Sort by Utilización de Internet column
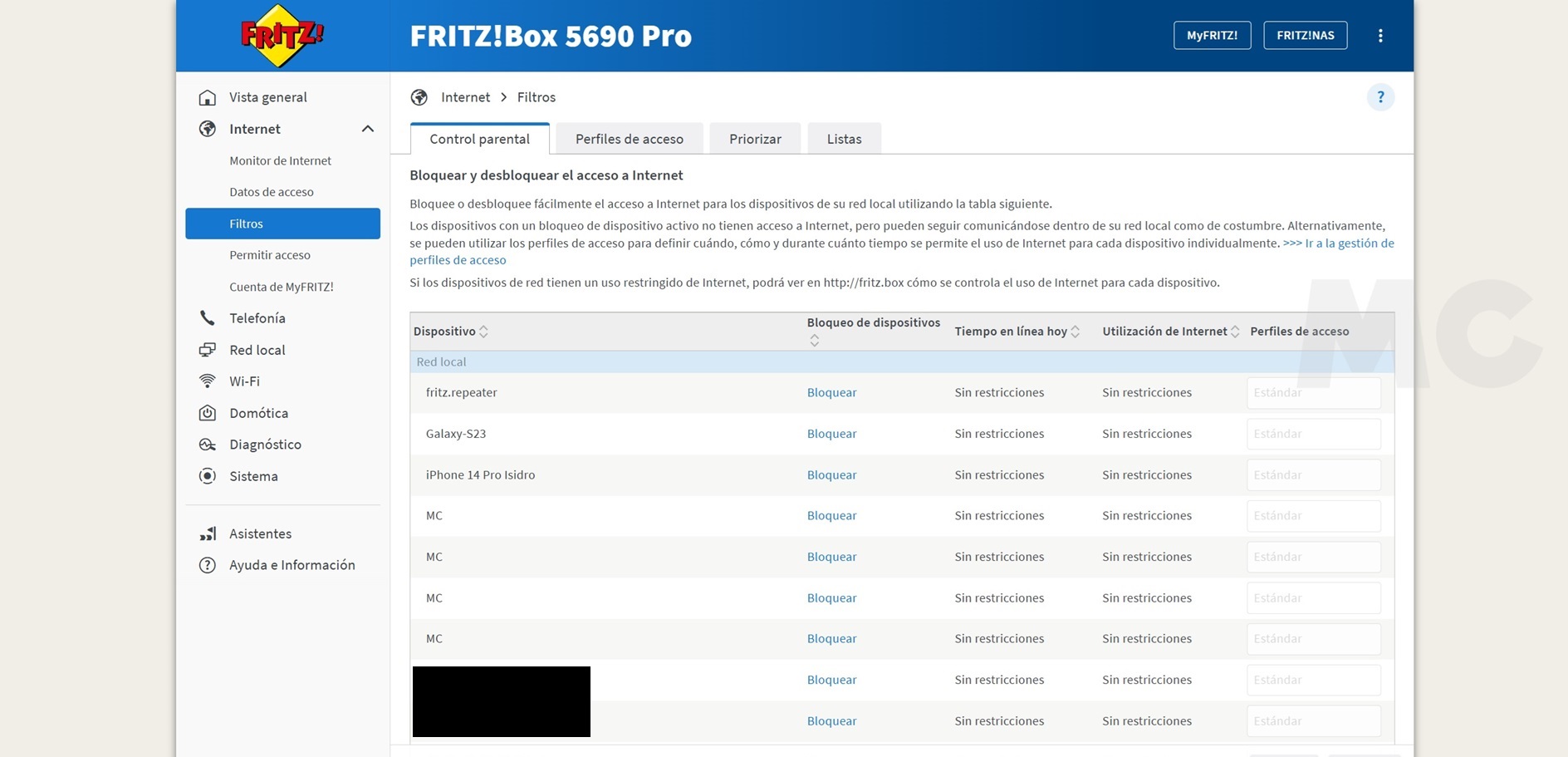The width and height of the screenshot is (1568, 757). point(1235,332)
